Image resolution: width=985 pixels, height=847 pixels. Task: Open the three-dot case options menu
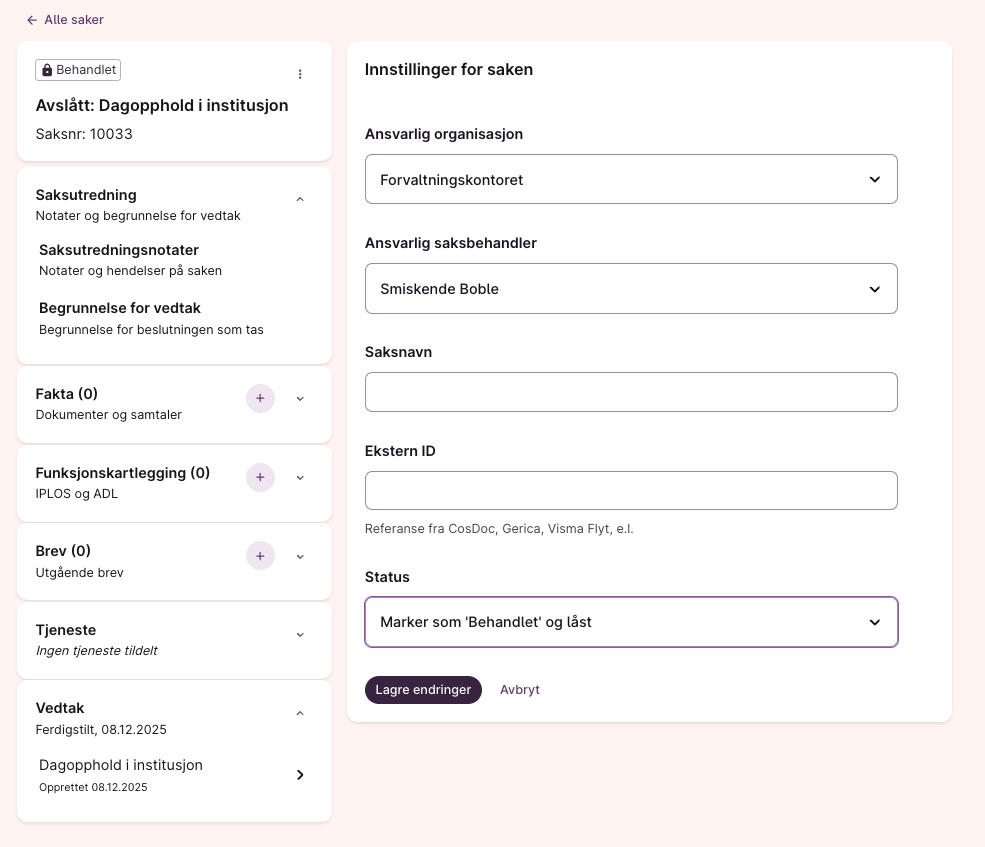coord(300,74)
